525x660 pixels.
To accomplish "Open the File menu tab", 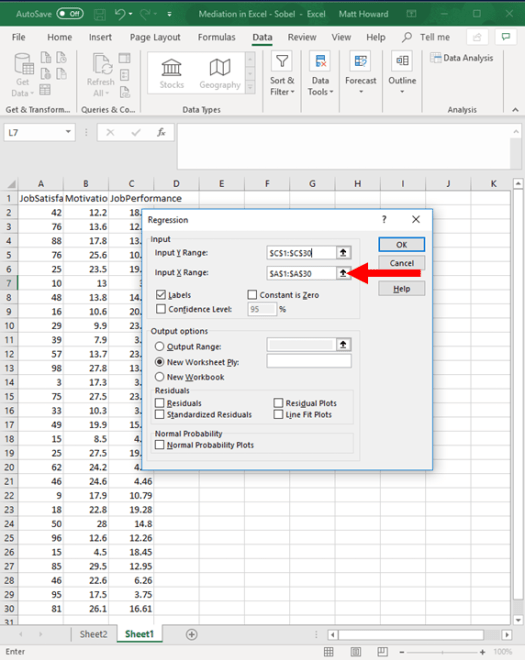I will coord(19,37).
